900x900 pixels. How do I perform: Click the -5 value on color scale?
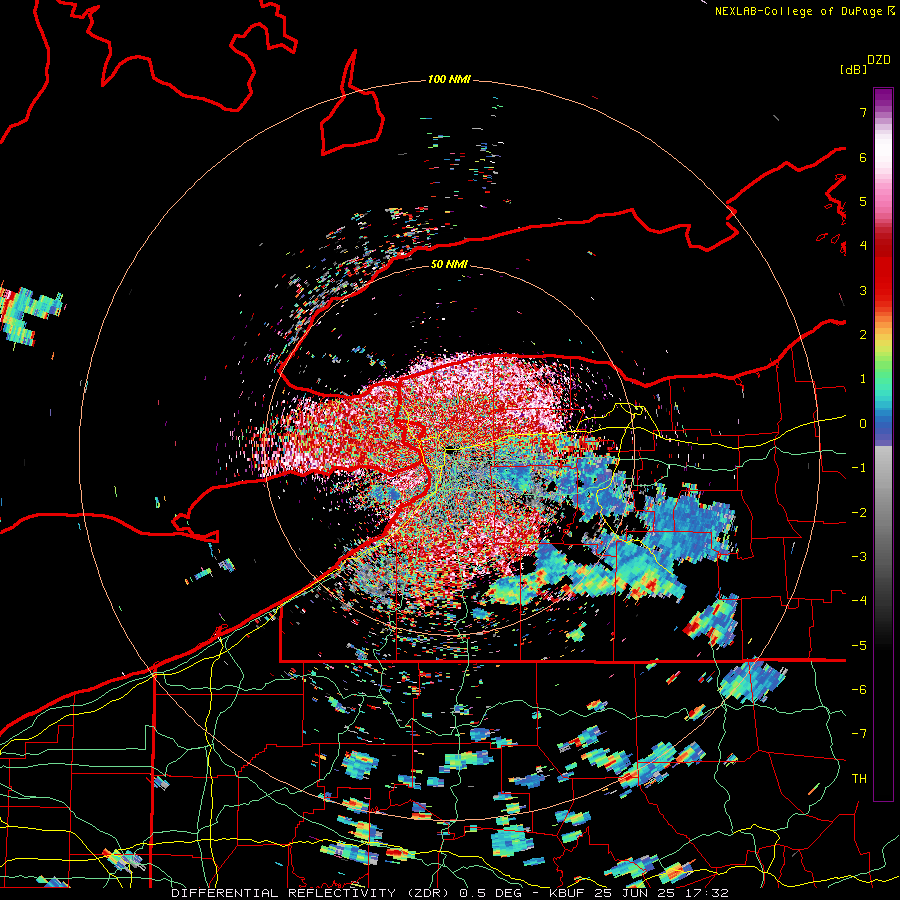(x=859, y=645)
